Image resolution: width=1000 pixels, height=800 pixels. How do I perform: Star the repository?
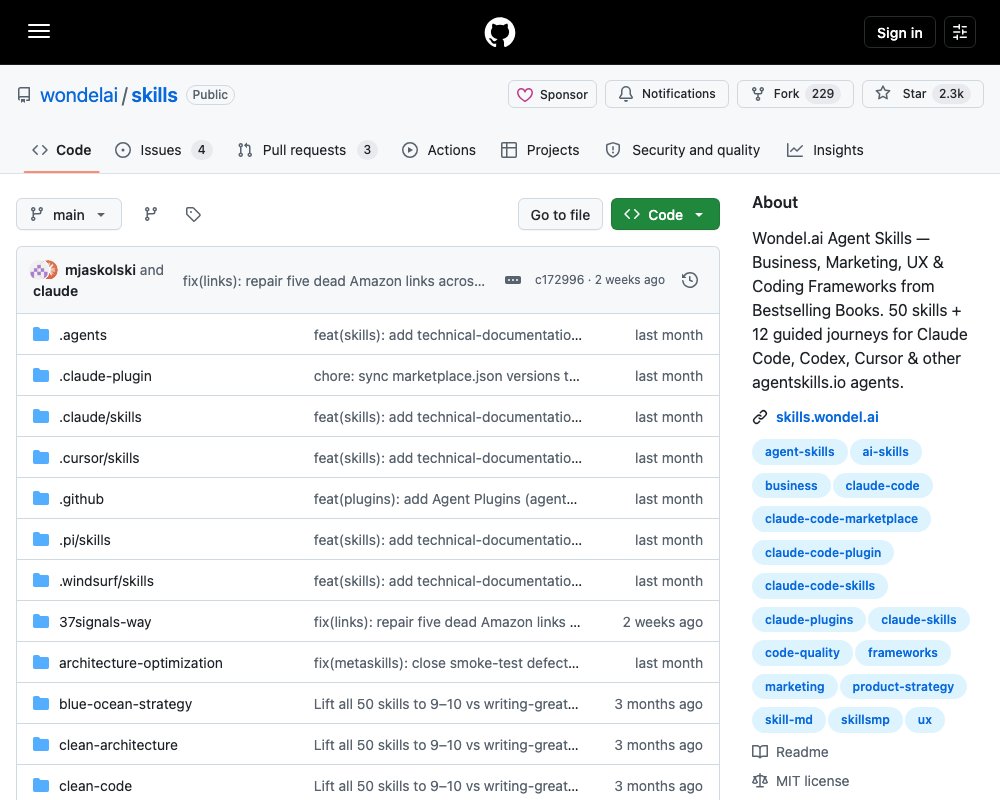[922, 94]
